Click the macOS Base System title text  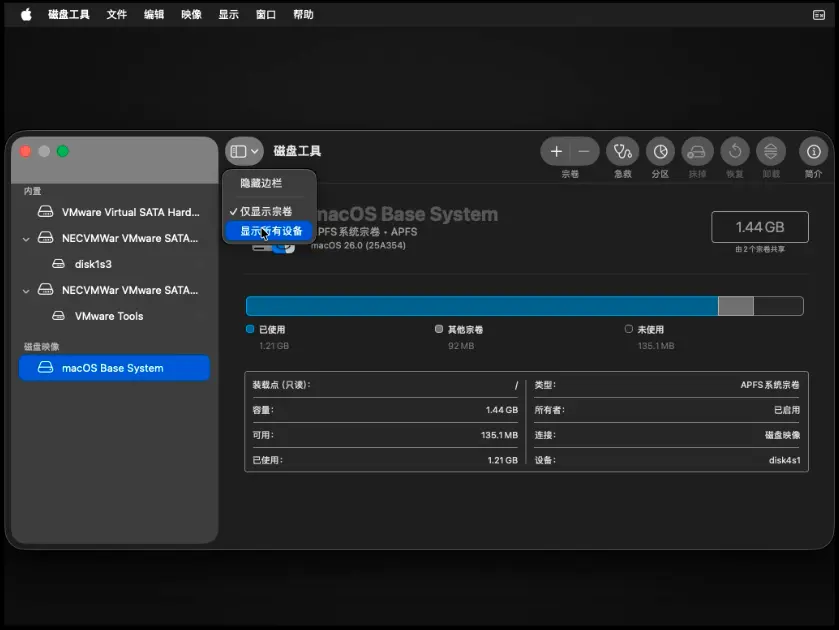408,214
